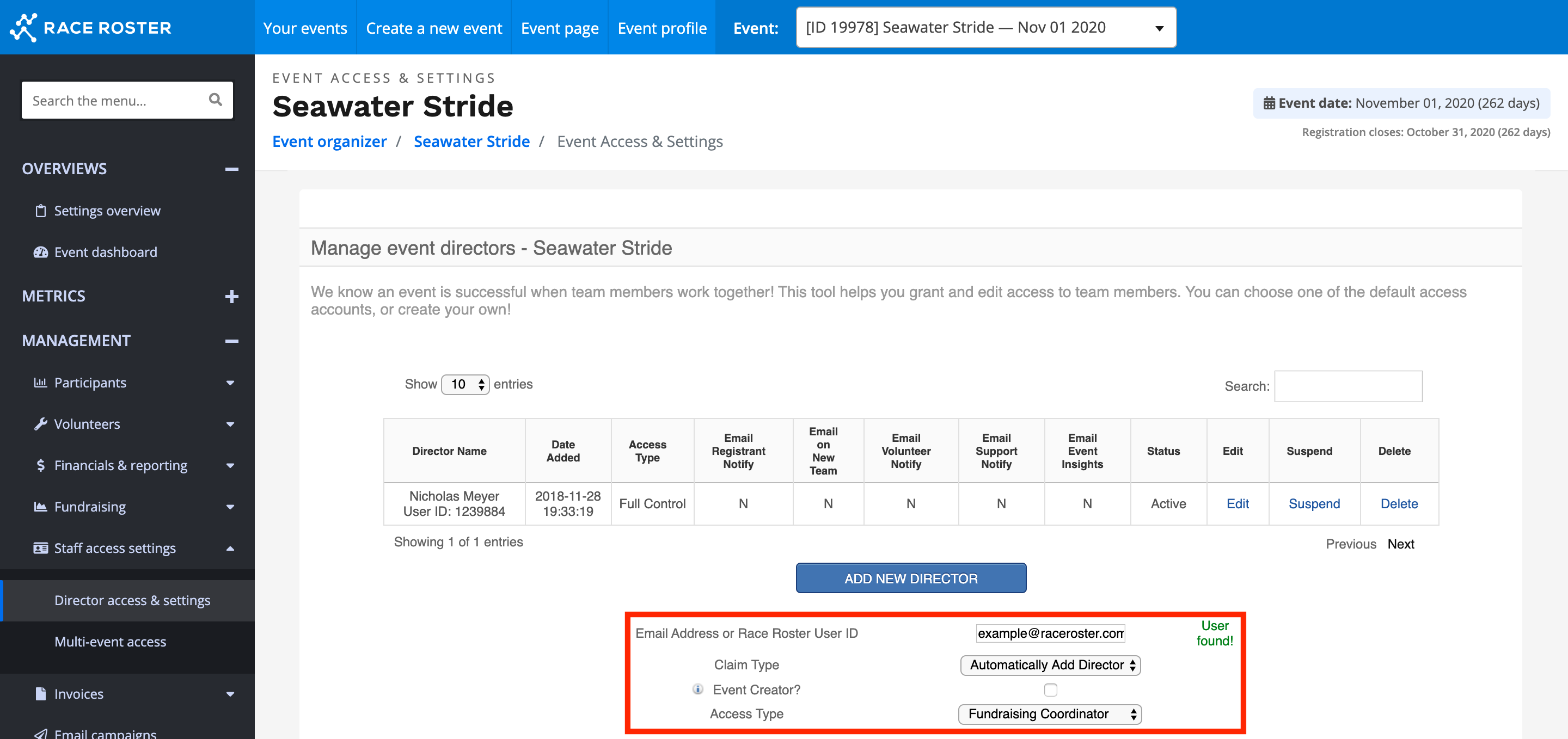Sort by Director Name column header

pos(454,451)
